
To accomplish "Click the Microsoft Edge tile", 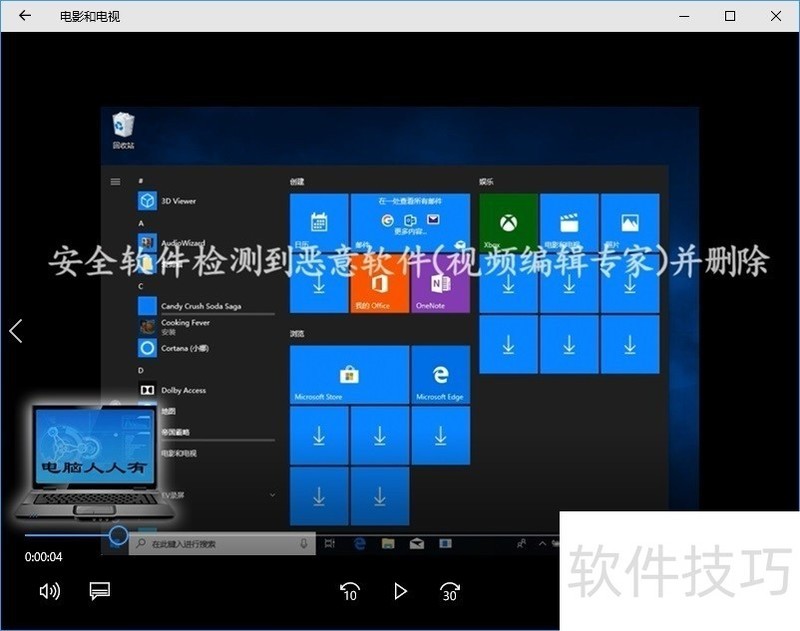I will pyautogui.click(x=440, y=375).
